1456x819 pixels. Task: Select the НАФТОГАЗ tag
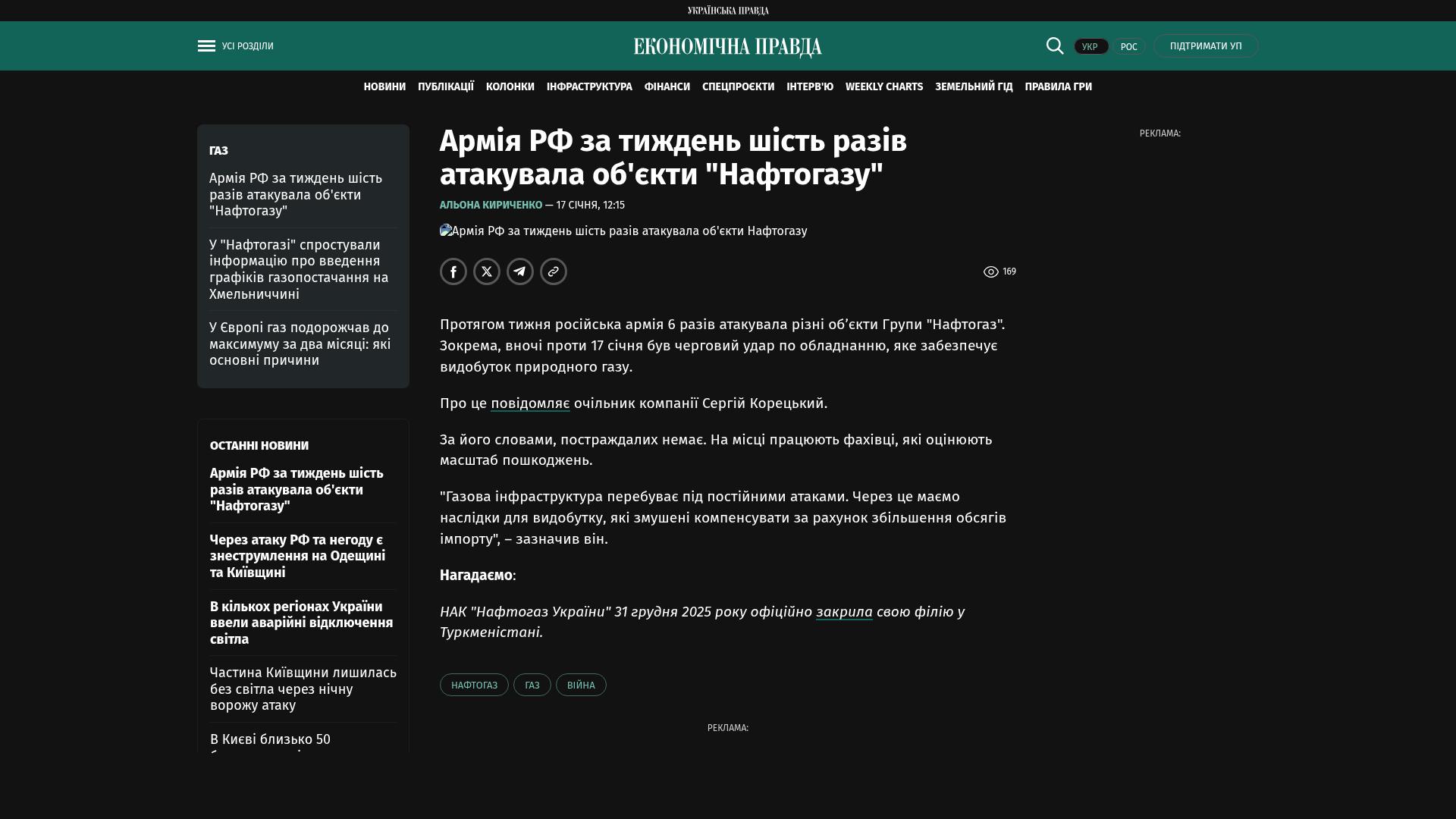pyautogui.click(x=474, y=686)
